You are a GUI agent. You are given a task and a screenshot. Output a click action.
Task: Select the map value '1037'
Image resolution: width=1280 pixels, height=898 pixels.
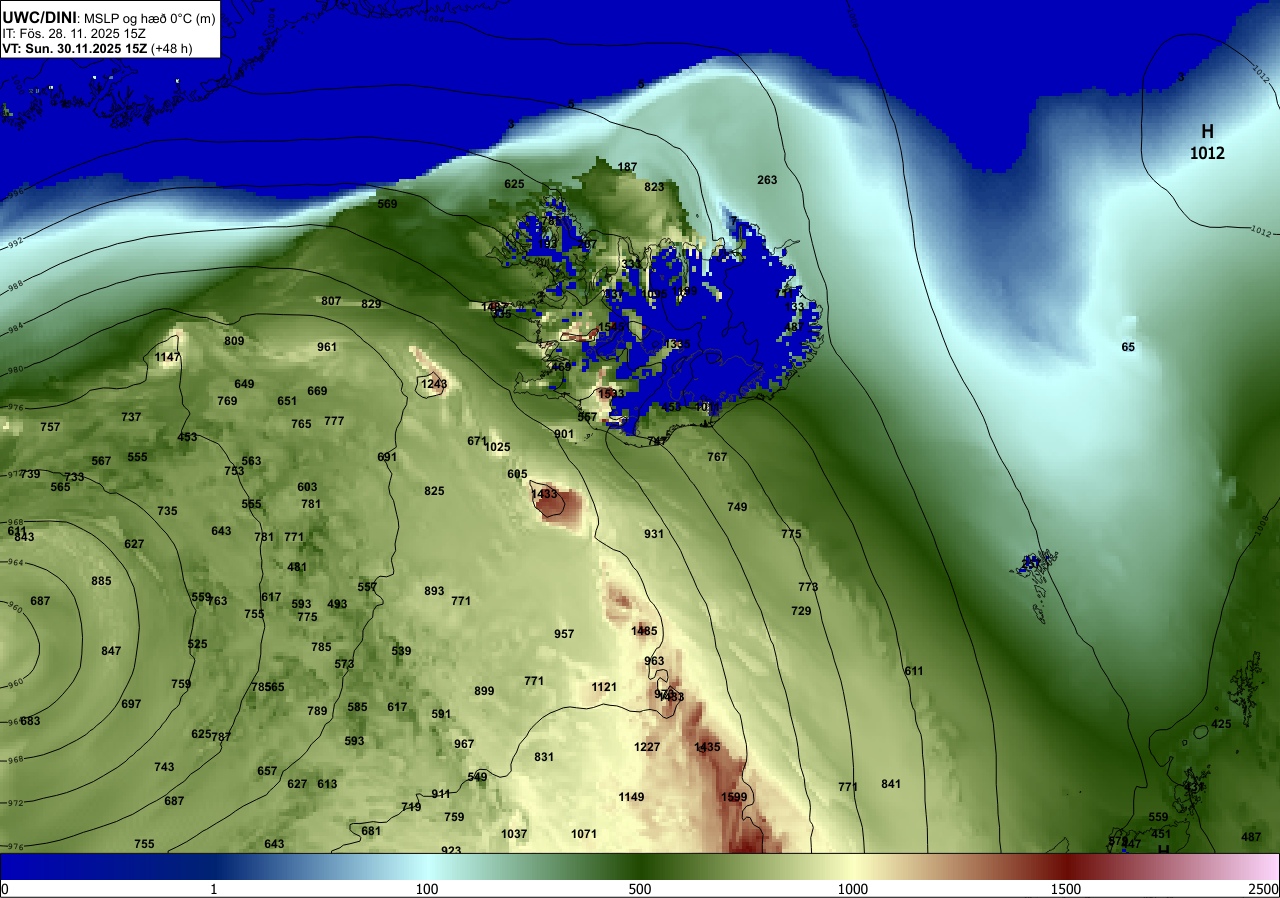[x=514, y=834]
